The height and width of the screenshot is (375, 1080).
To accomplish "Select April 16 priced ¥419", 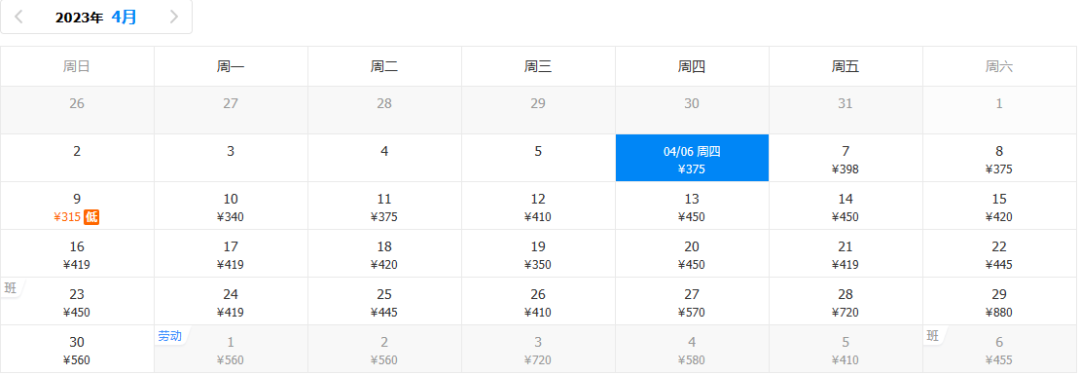I will [77, 253].
